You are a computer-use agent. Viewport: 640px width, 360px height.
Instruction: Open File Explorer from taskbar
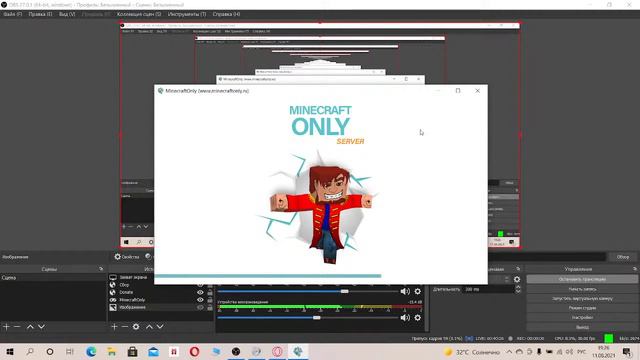(111, 351)
